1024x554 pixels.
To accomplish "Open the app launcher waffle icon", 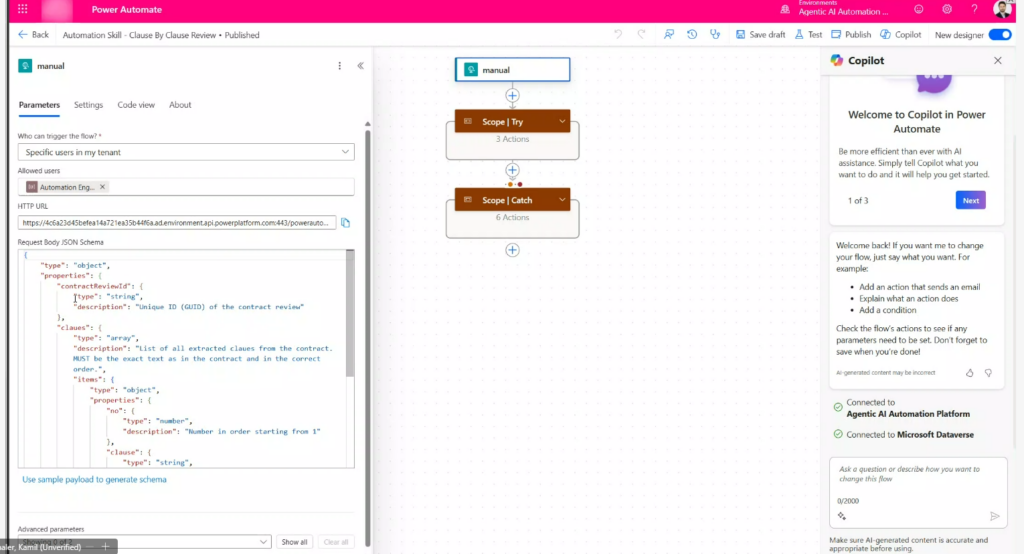I will click(23, 9).
